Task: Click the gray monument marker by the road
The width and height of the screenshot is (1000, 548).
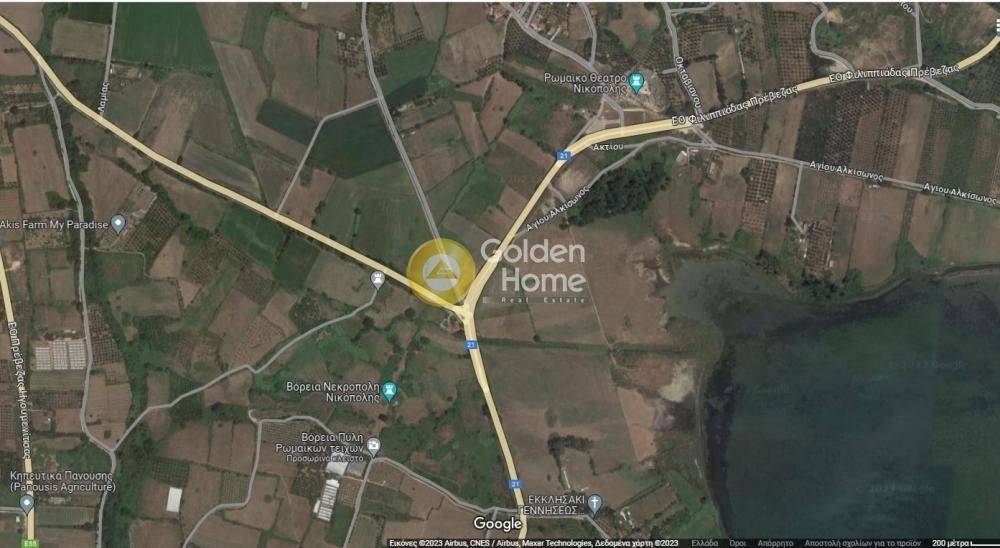Action: click(x=378, y=279)
